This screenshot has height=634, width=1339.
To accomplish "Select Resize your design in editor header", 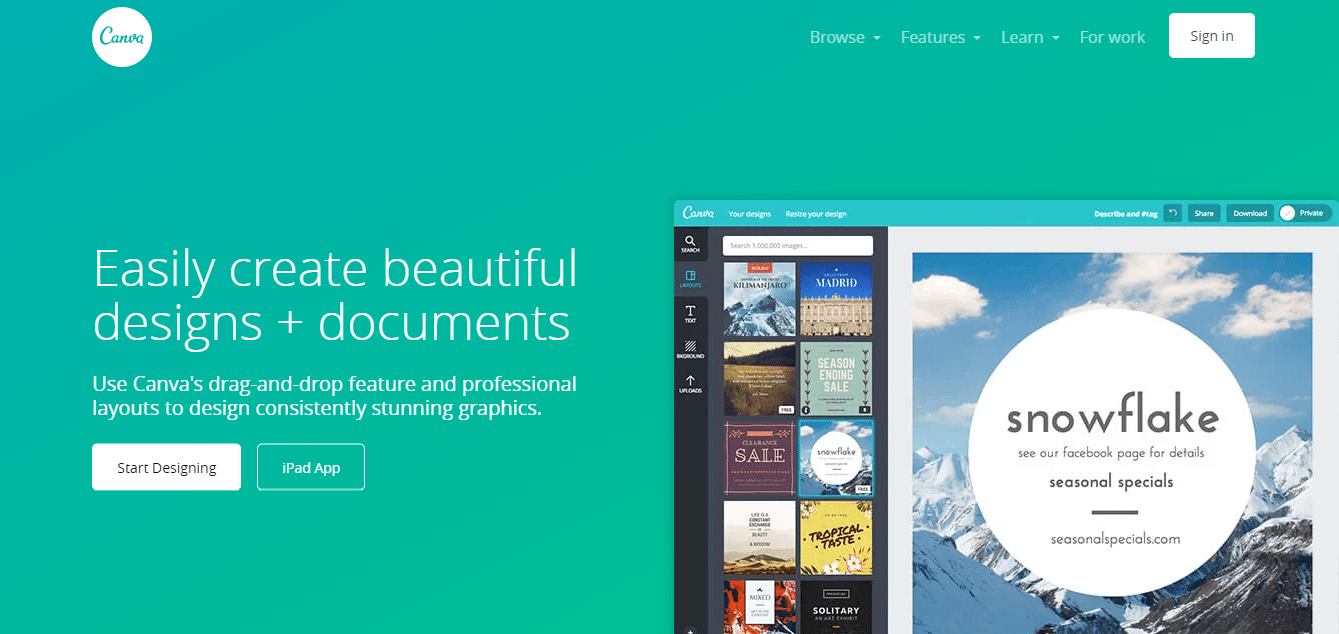I will click(x=816, y=214).
